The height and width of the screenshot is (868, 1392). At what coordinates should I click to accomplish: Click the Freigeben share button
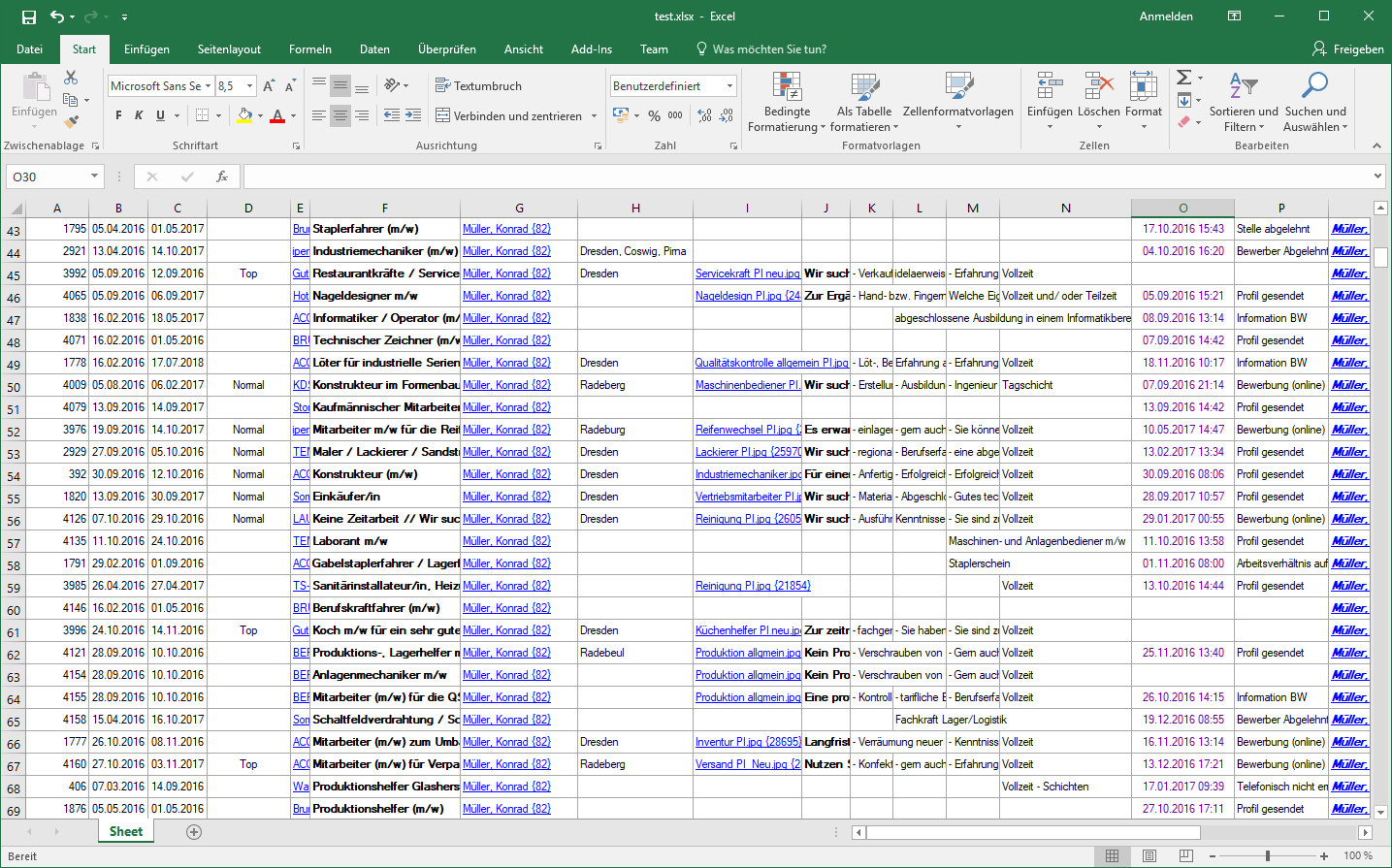[x=1348, y=49]
